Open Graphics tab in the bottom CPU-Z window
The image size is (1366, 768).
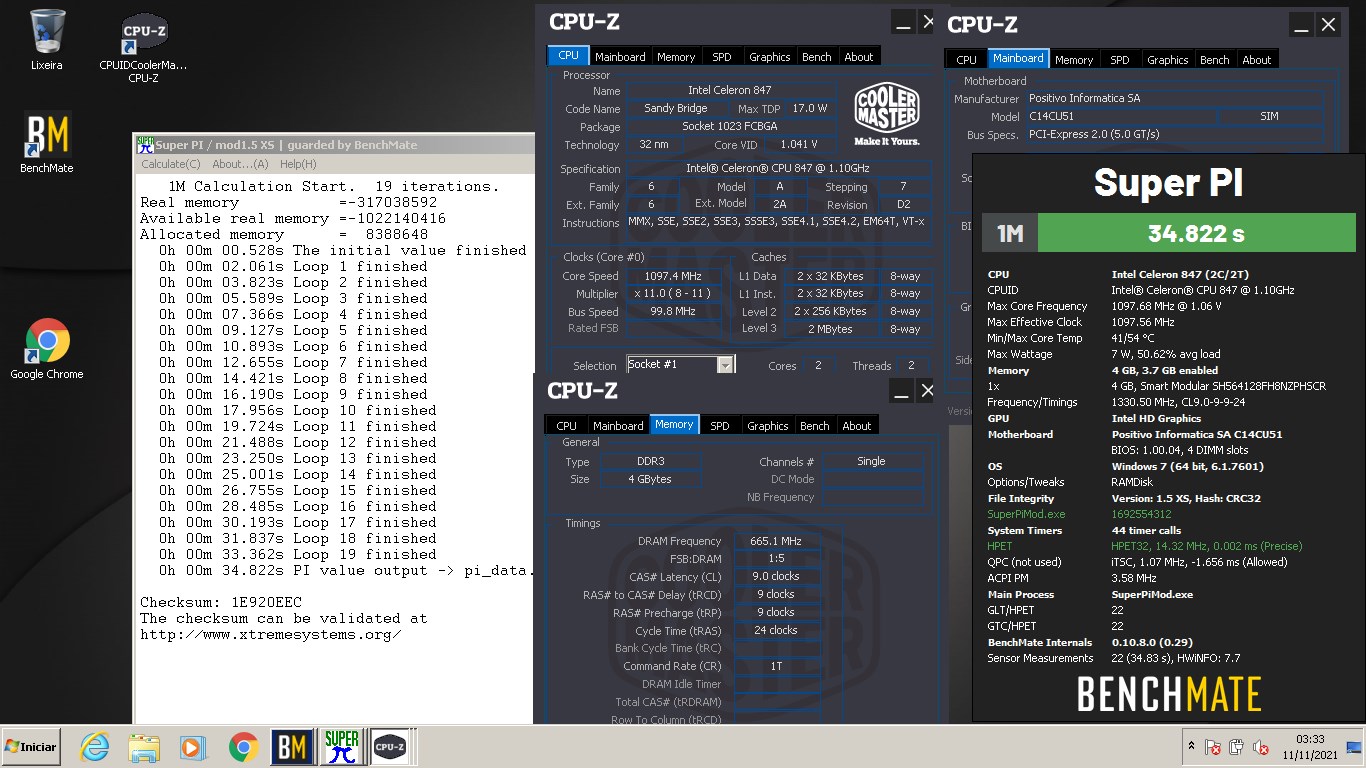click(x=768, y=426)
